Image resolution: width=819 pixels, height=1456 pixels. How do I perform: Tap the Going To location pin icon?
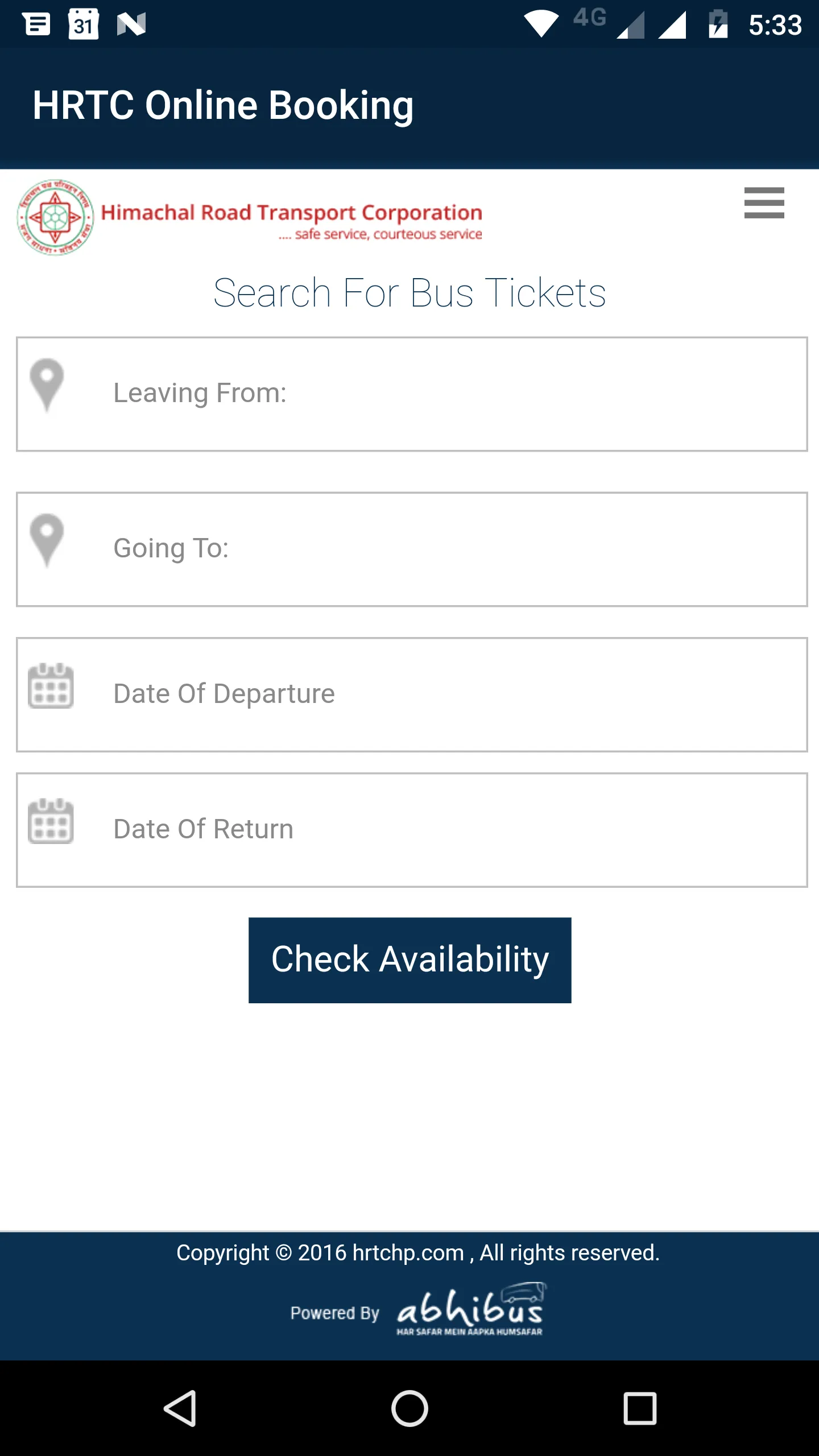47,540
